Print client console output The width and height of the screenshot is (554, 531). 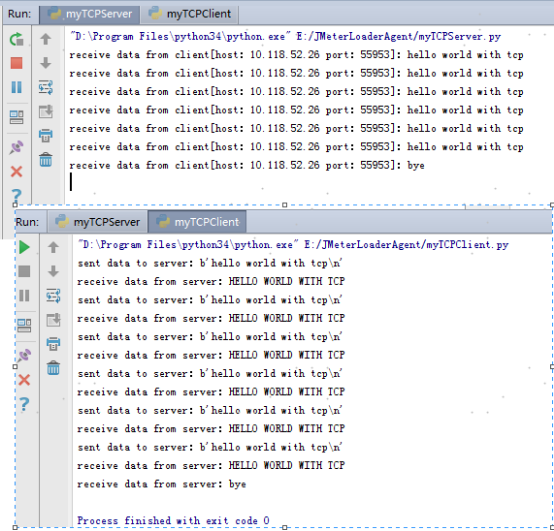[x=53, y=344]
